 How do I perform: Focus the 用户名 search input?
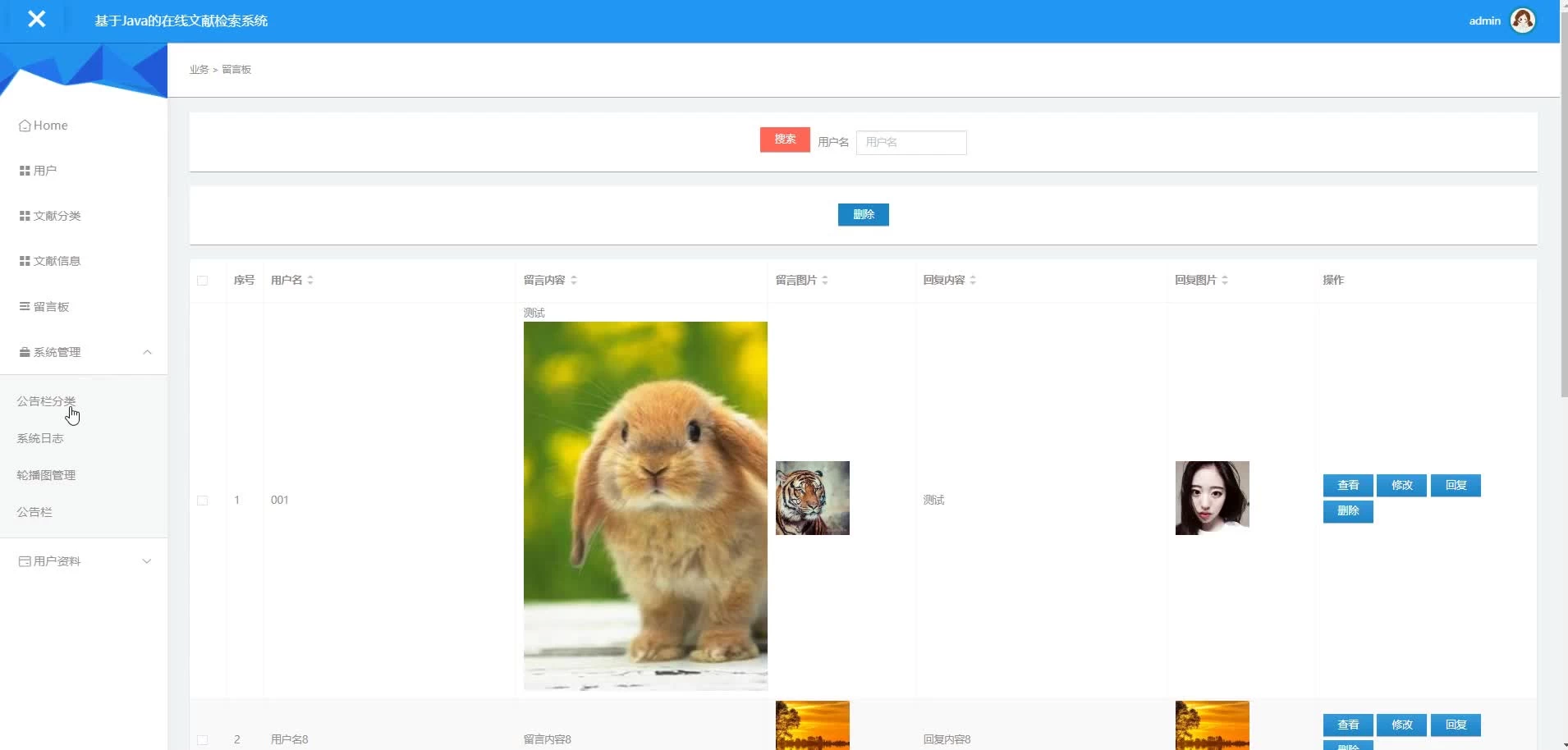911,143
